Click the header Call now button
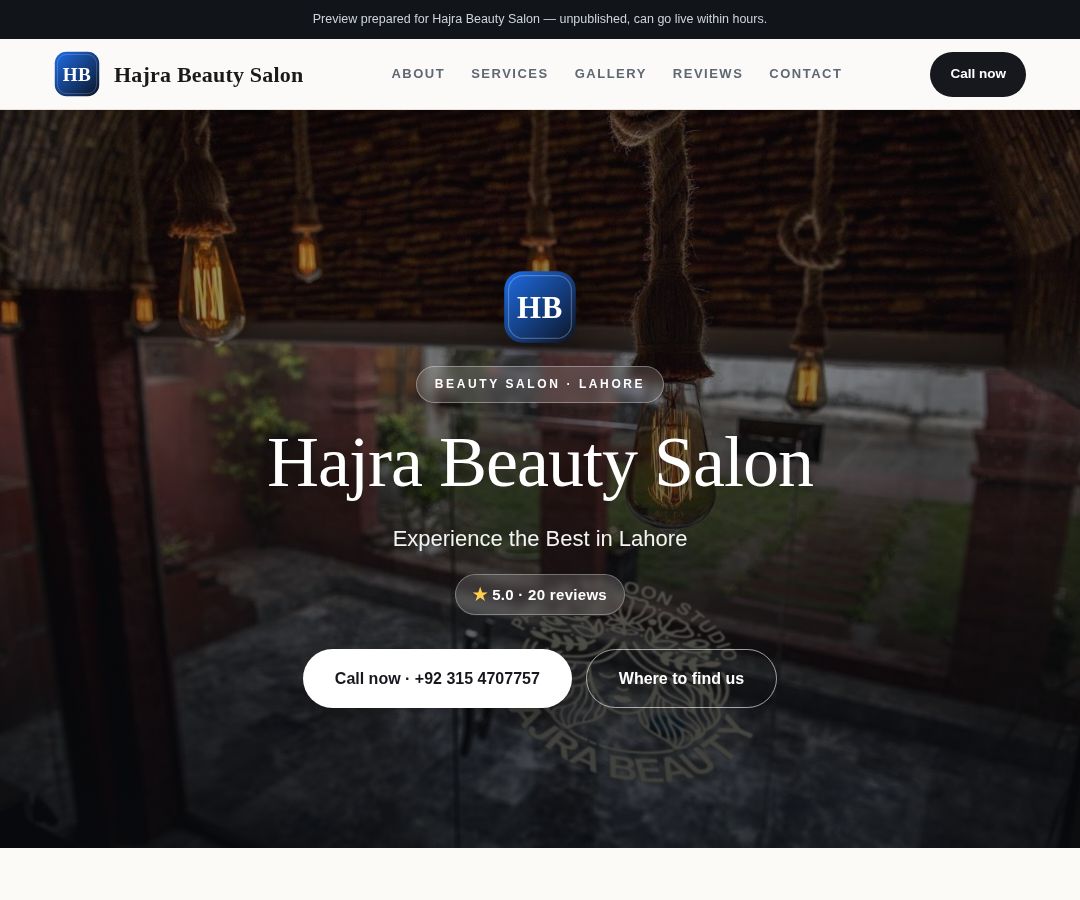This screenshot has height=900, width=1080. coord(977,74)
